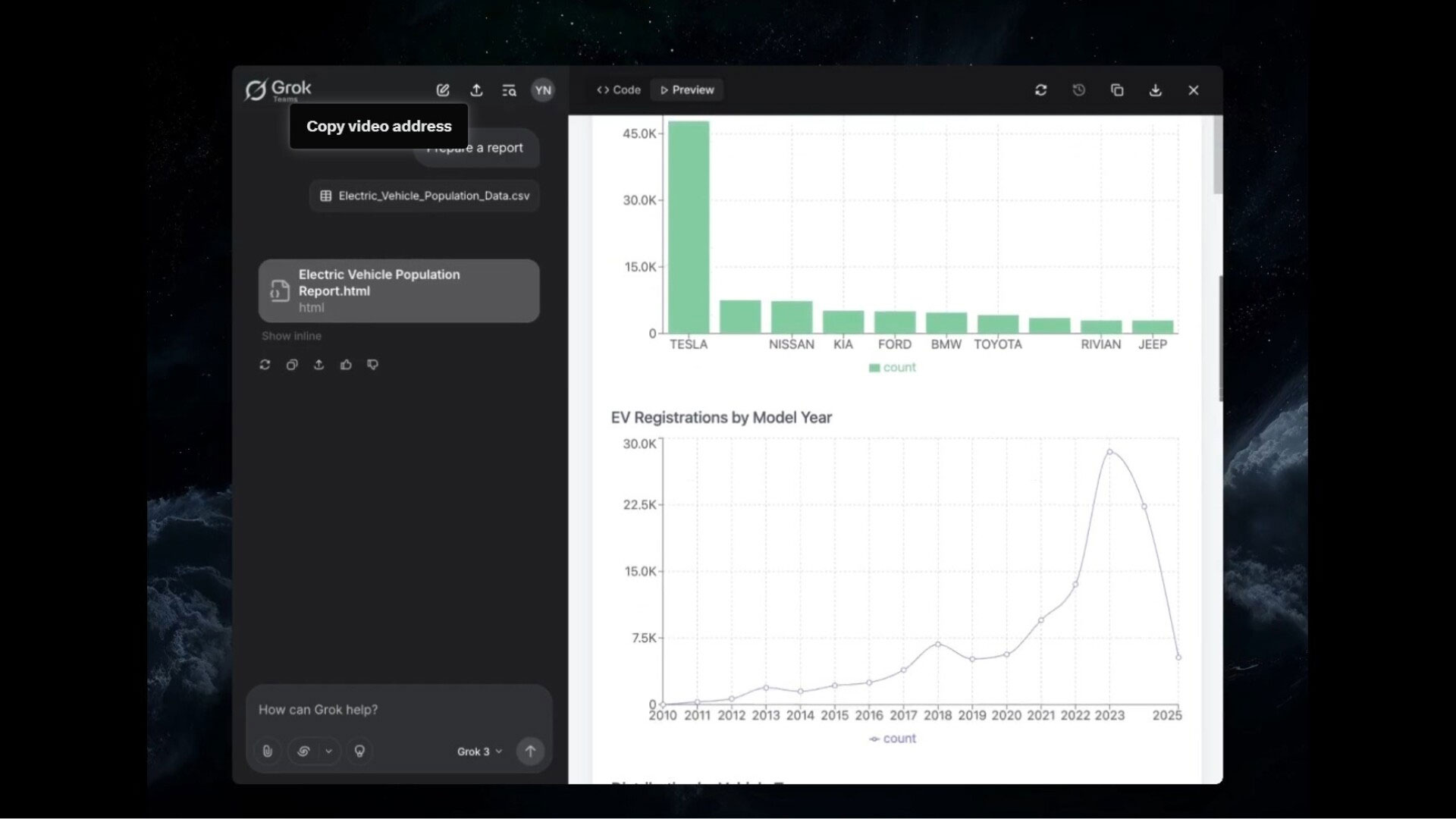
Task: Expand the DeepSearch options chevron
Action: point(328,751)
